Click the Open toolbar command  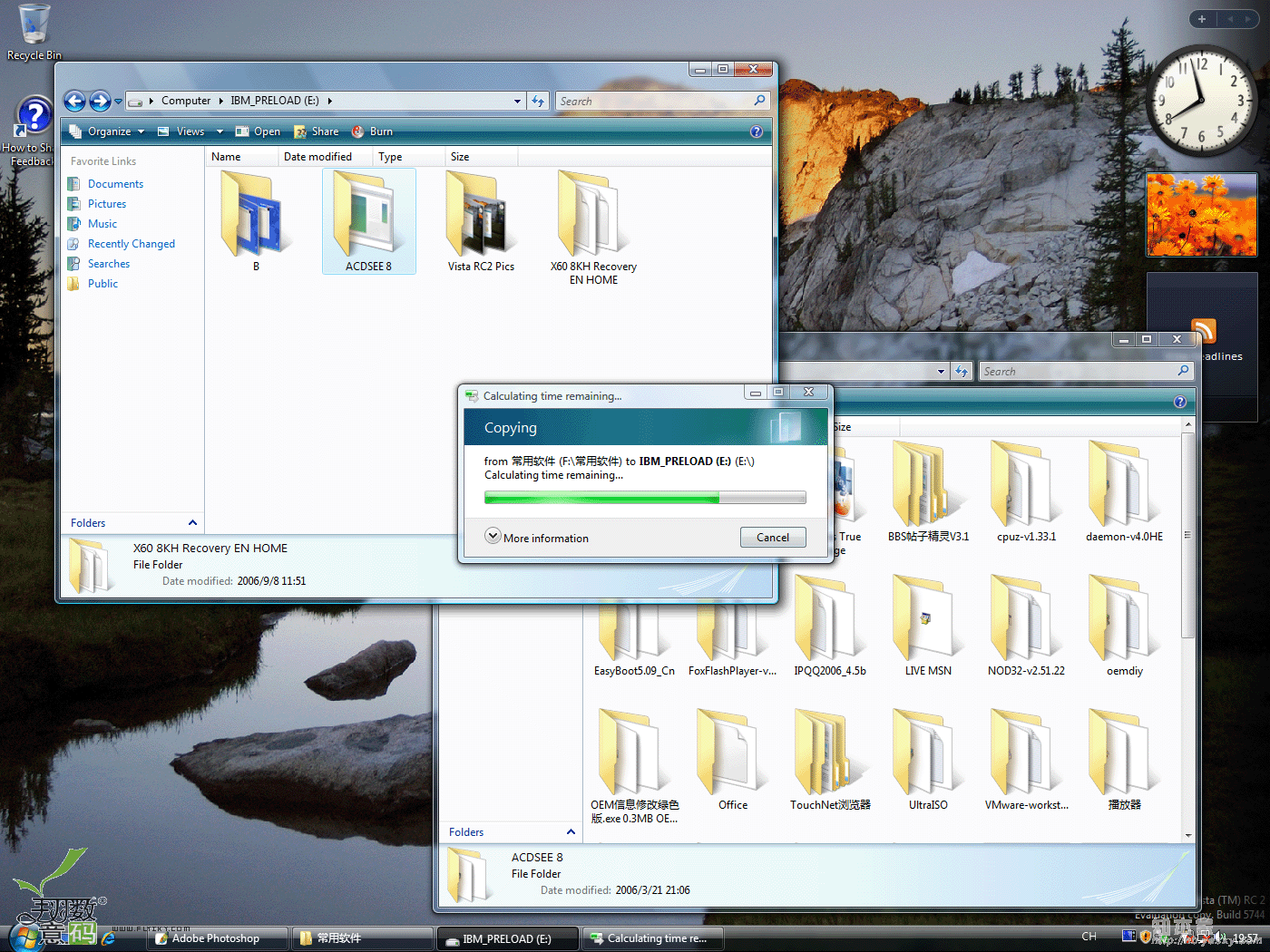(258, 131)
